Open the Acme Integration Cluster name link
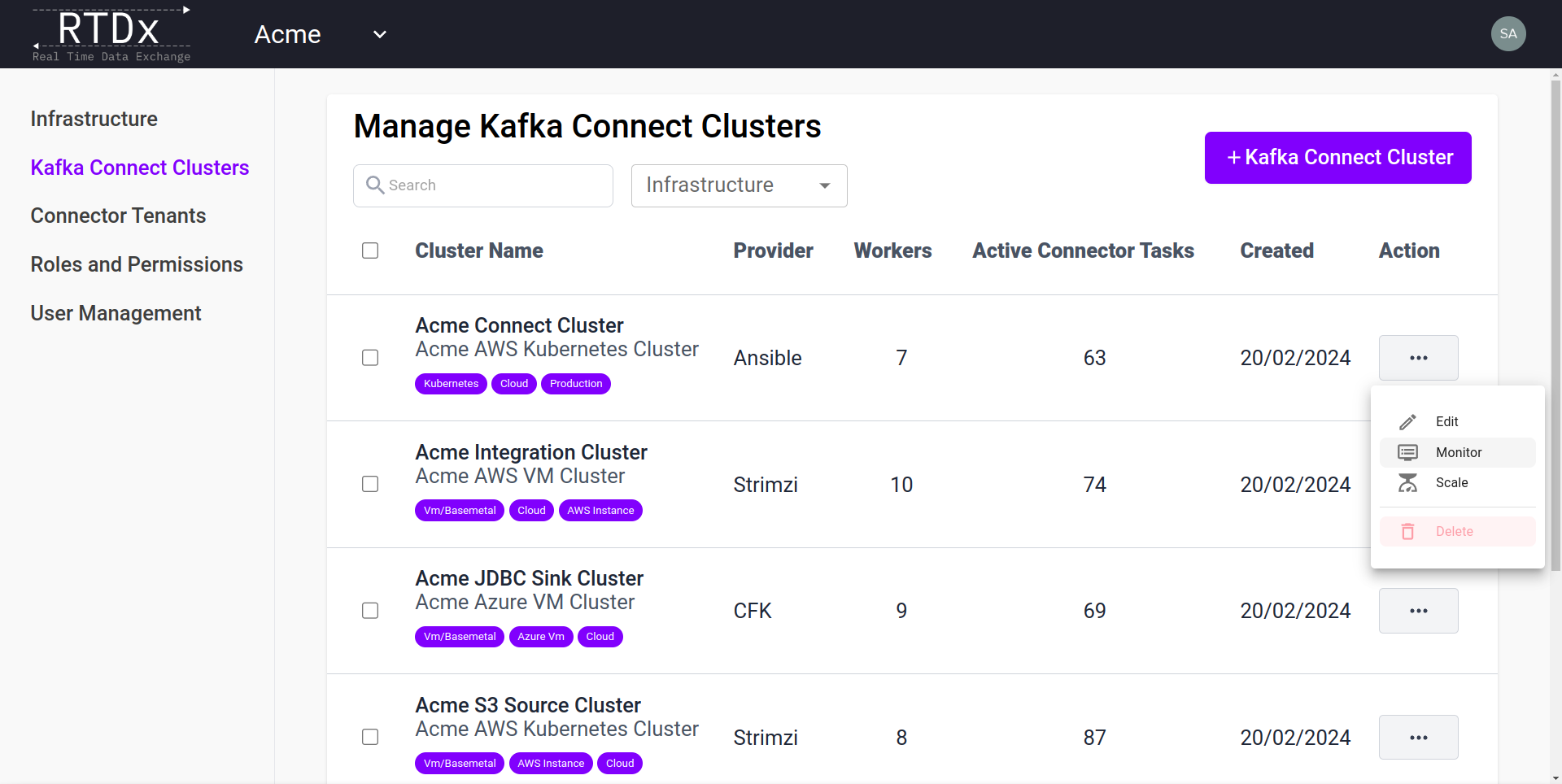 click(530, 452)
